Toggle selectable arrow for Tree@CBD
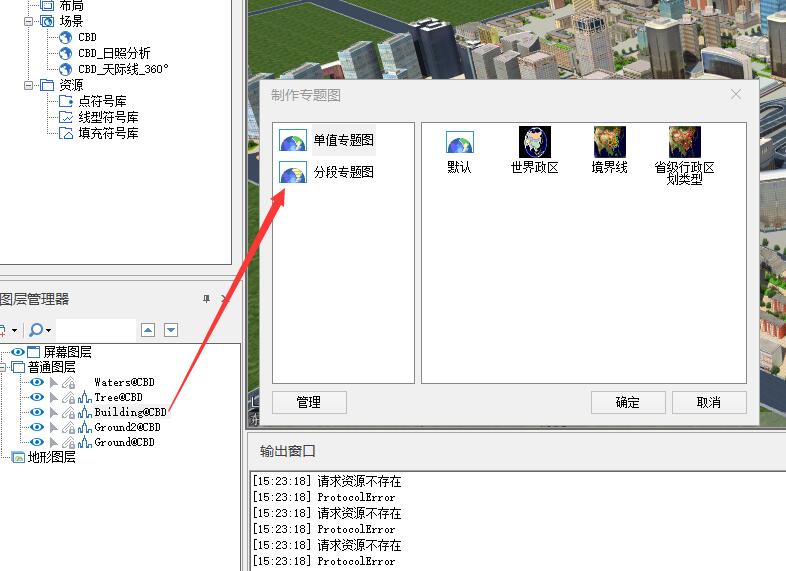Viewport: 786px width, 571px height. coord(54,398)
